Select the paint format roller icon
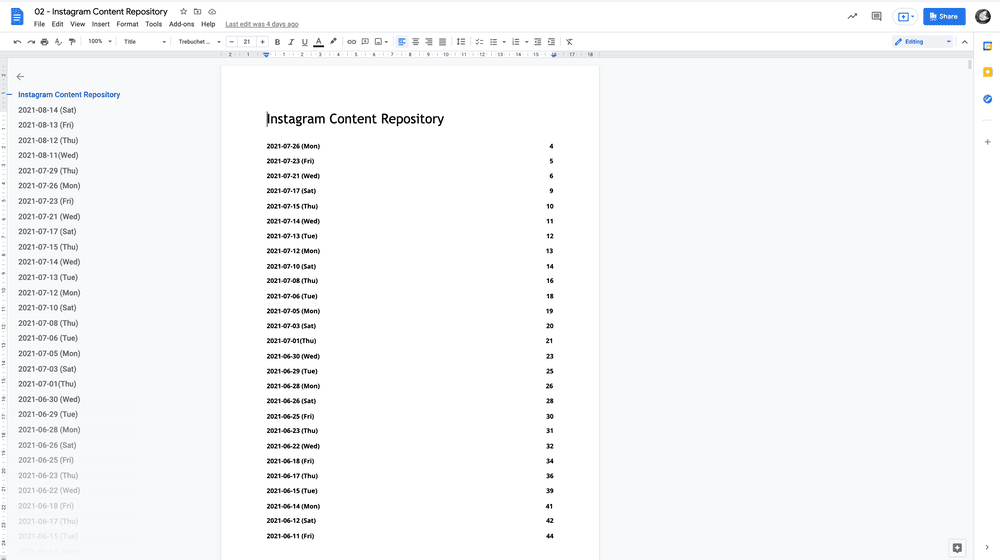This screenshot has height=560, width=1000. [x=71, y=42]
